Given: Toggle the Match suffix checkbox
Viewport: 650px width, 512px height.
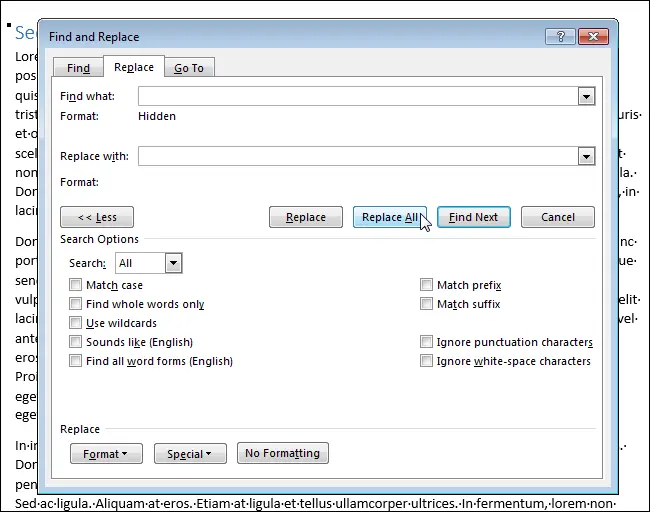Looking at the screenshot, I should tap(426, 304).
